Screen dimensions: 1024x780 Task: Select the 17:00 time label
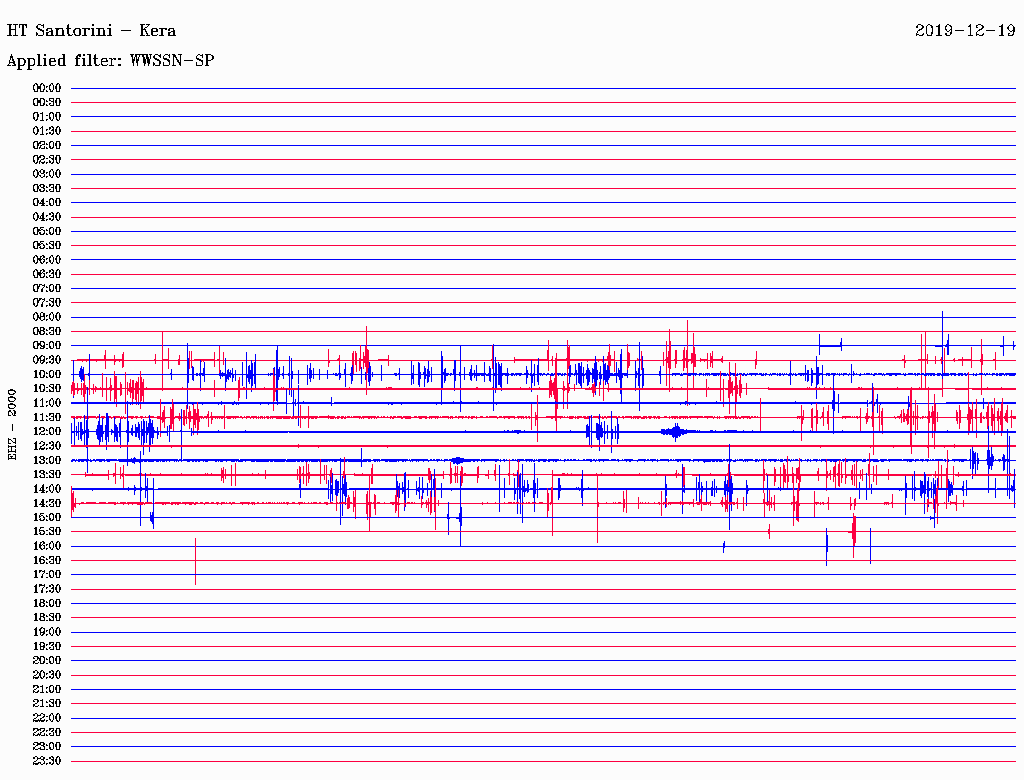[47, 575]
